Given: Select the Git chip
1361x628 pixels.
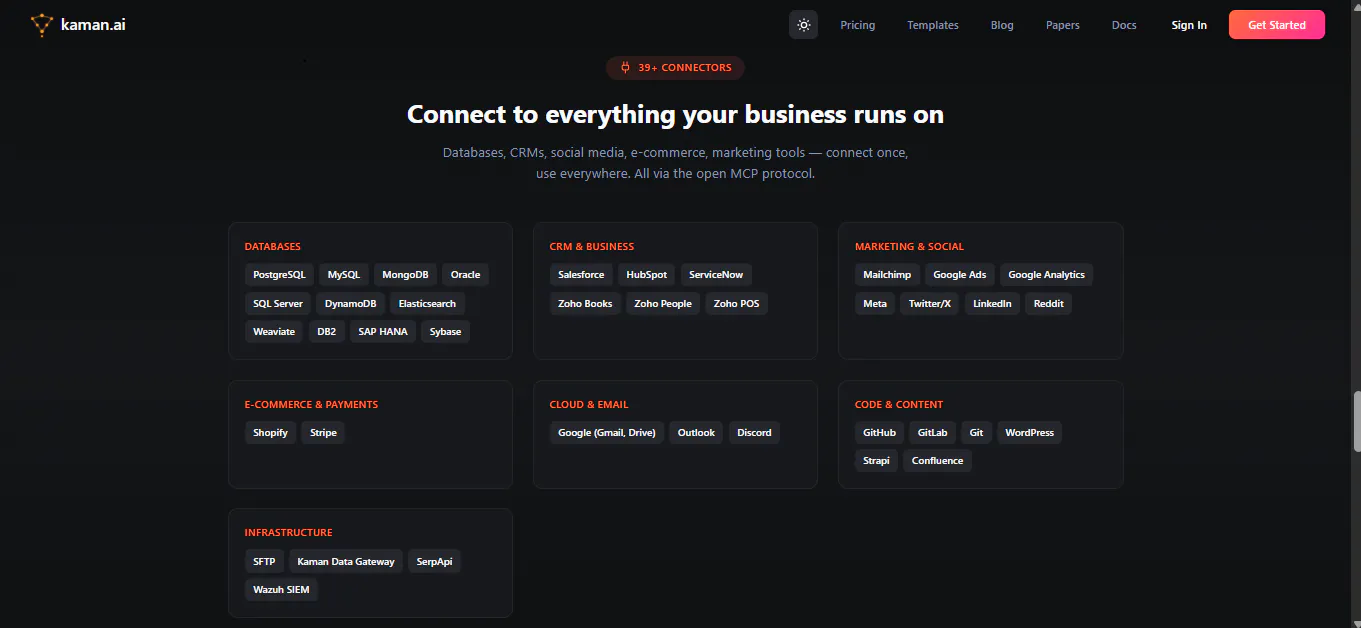Looking at the screenshot, I should click(976, 433).
